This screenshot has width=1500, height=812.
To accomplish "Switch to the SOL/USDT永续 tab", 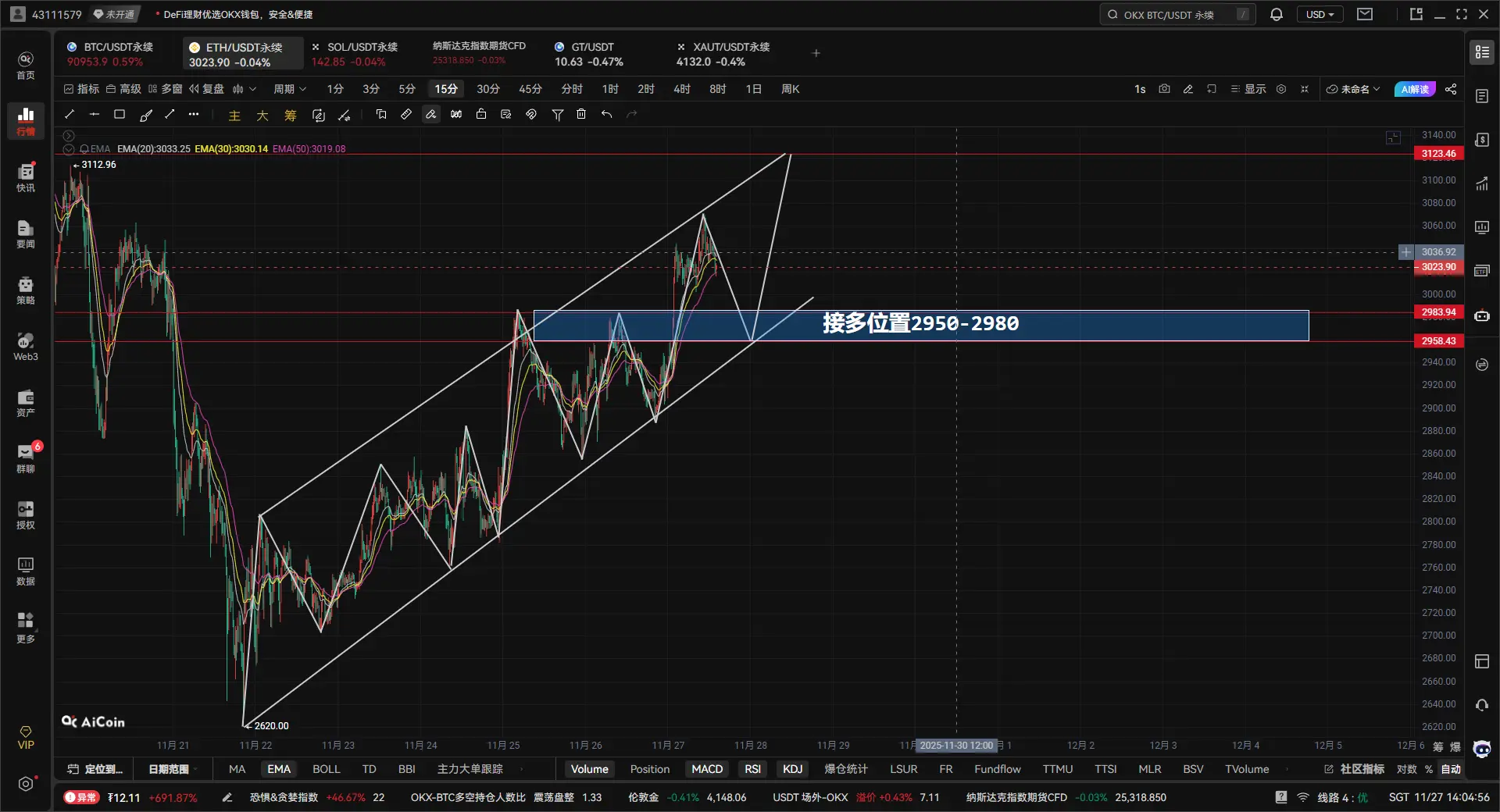I will point(355,54).
